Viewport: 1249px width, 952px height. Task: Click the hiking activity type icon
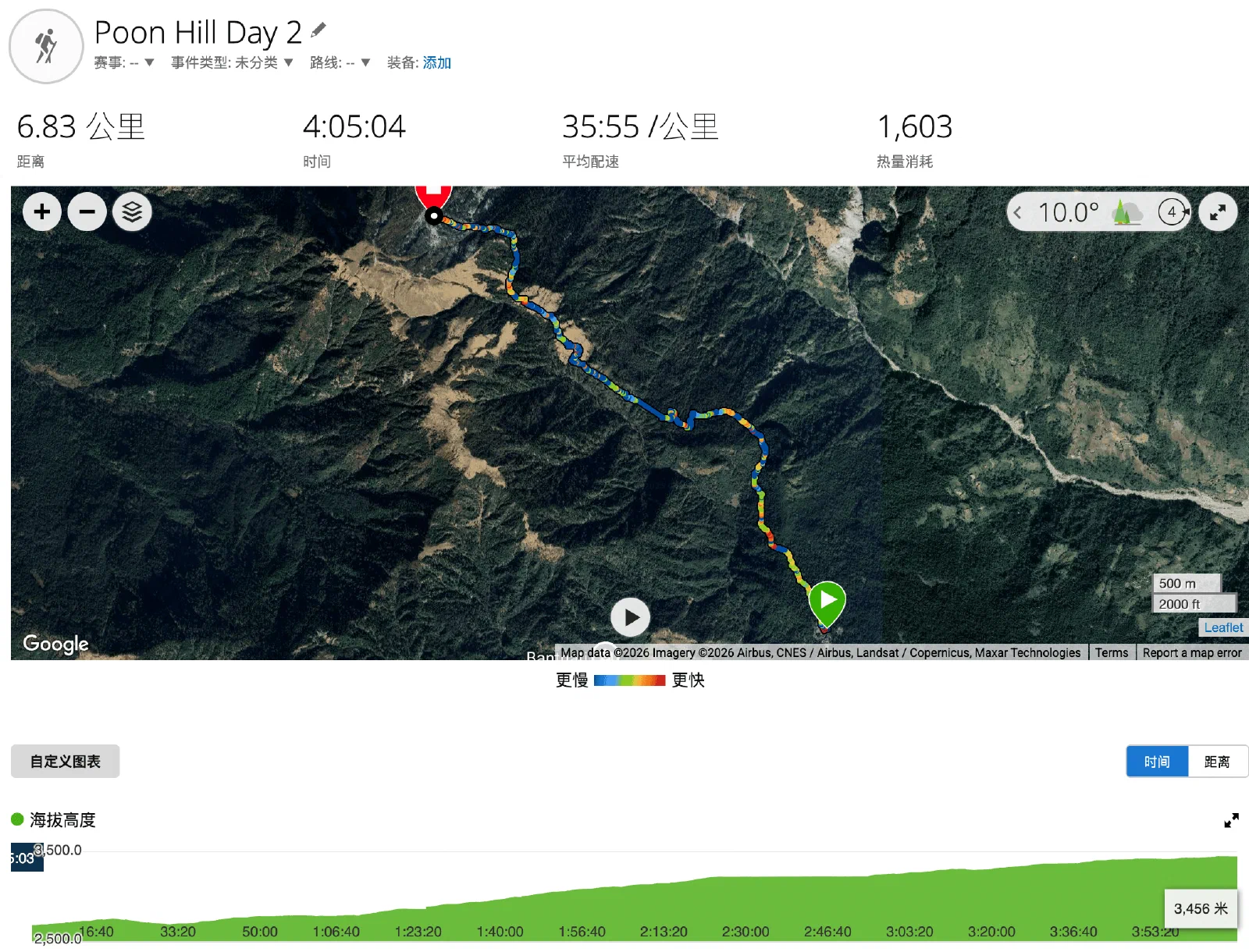[x=46, y=46]
